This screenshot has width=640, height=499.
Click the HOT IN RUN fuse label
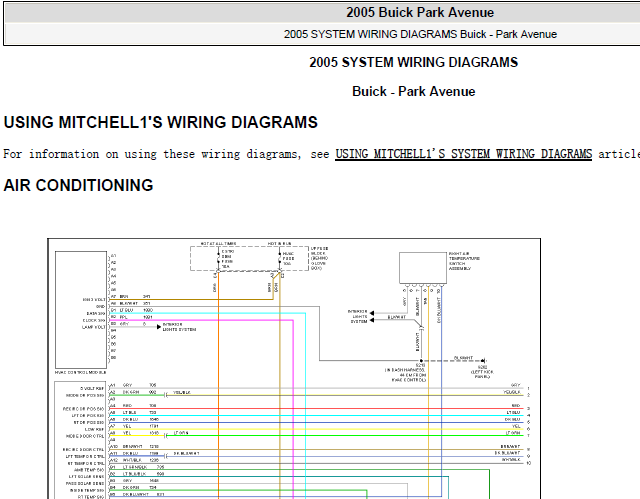pos(280,244)
